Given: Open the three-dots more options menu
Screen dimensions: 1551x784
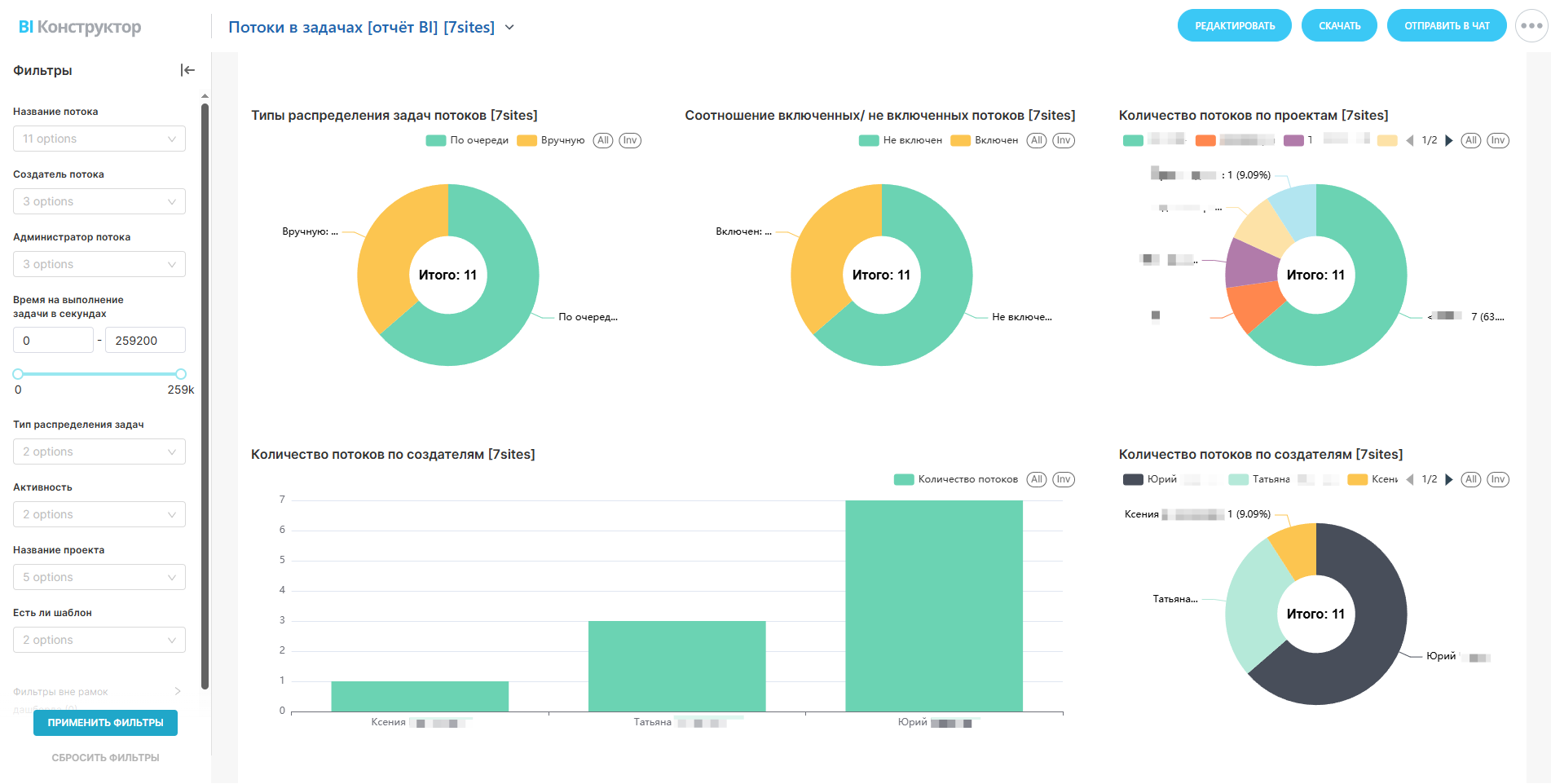Looking at the screenshot, I should pyautogui.click(x=1531, y=26).
